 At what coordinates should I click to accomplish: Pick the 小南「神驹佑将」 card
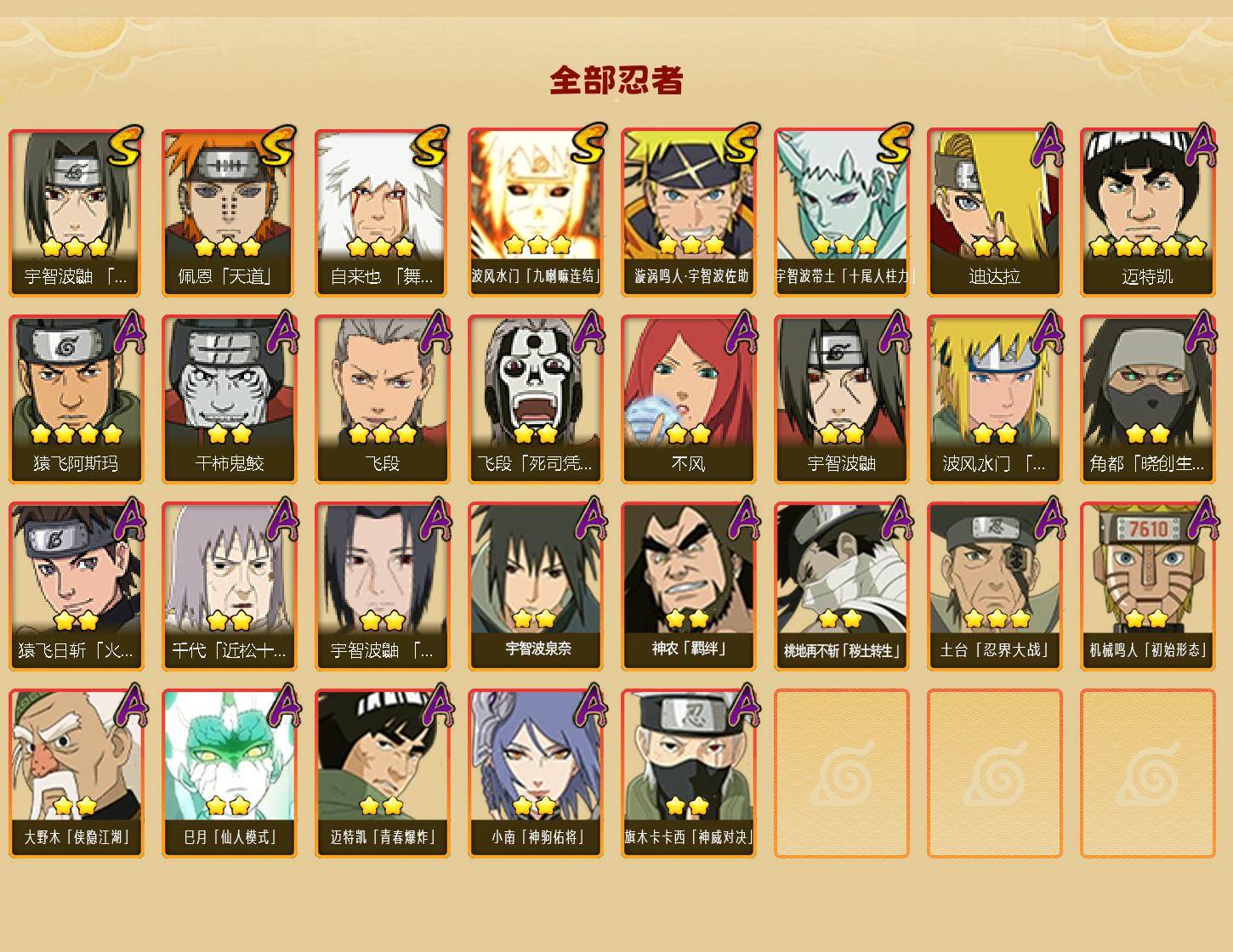point(535,773)
